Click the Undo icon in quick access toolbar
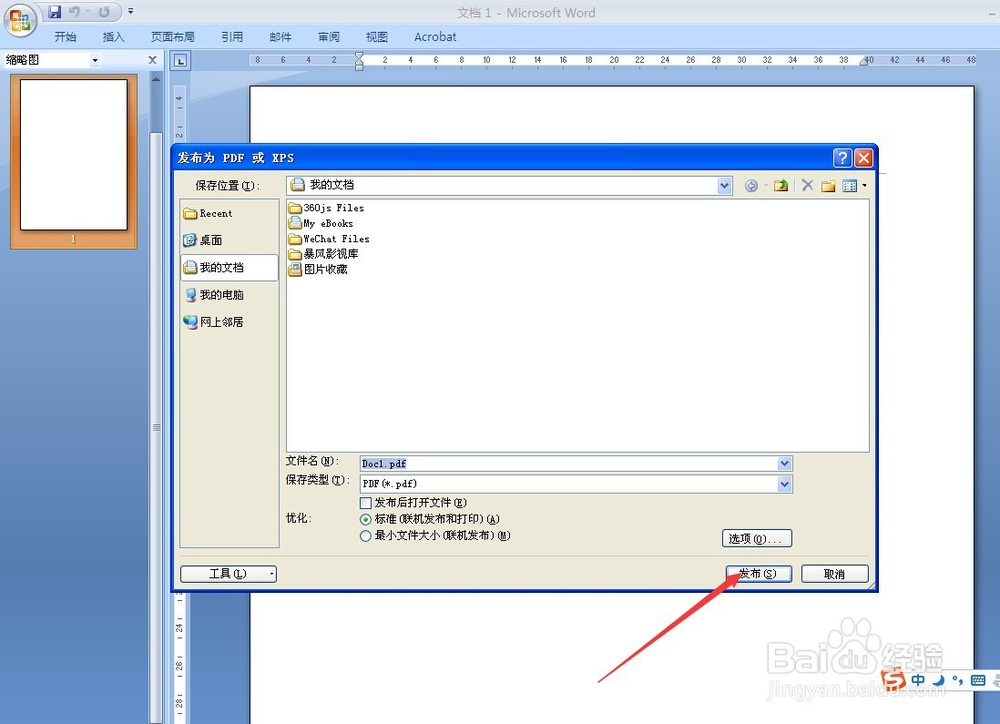1000x724 pixels. (x=75, y=11)
